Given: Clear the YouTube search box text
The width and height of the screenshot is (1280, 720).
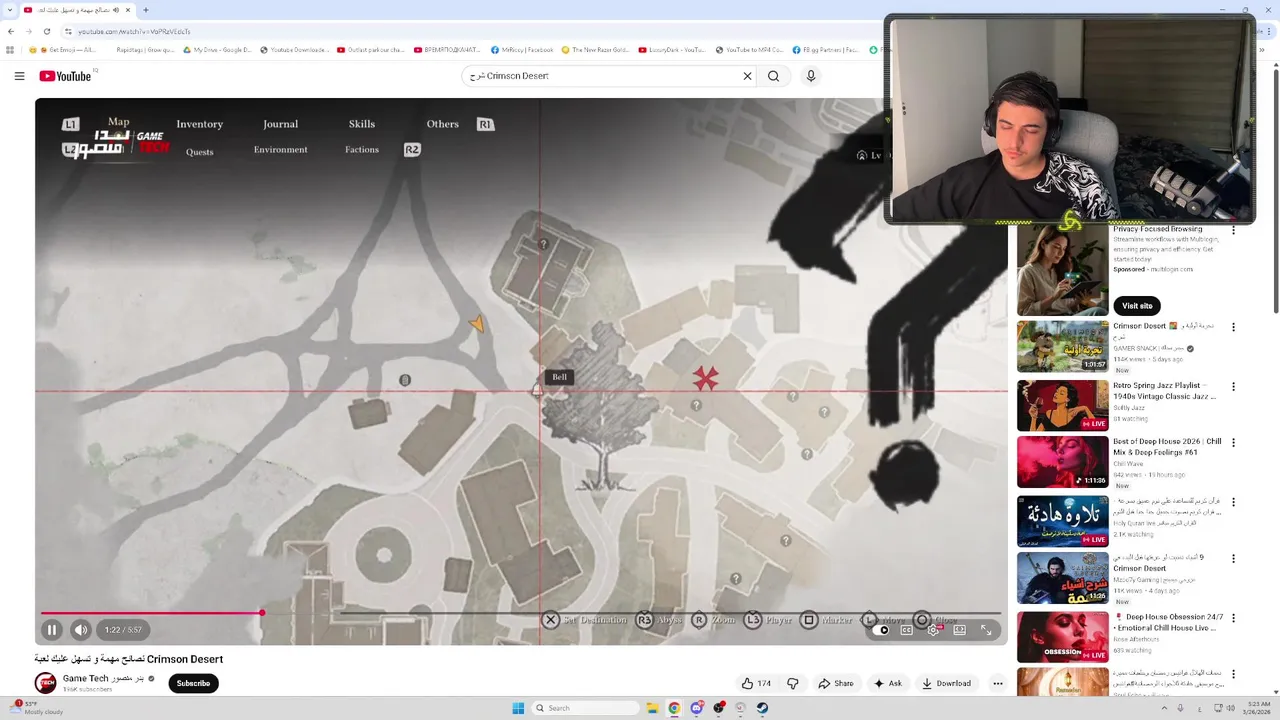Looking at the screenshot, I should coord(747,76).
